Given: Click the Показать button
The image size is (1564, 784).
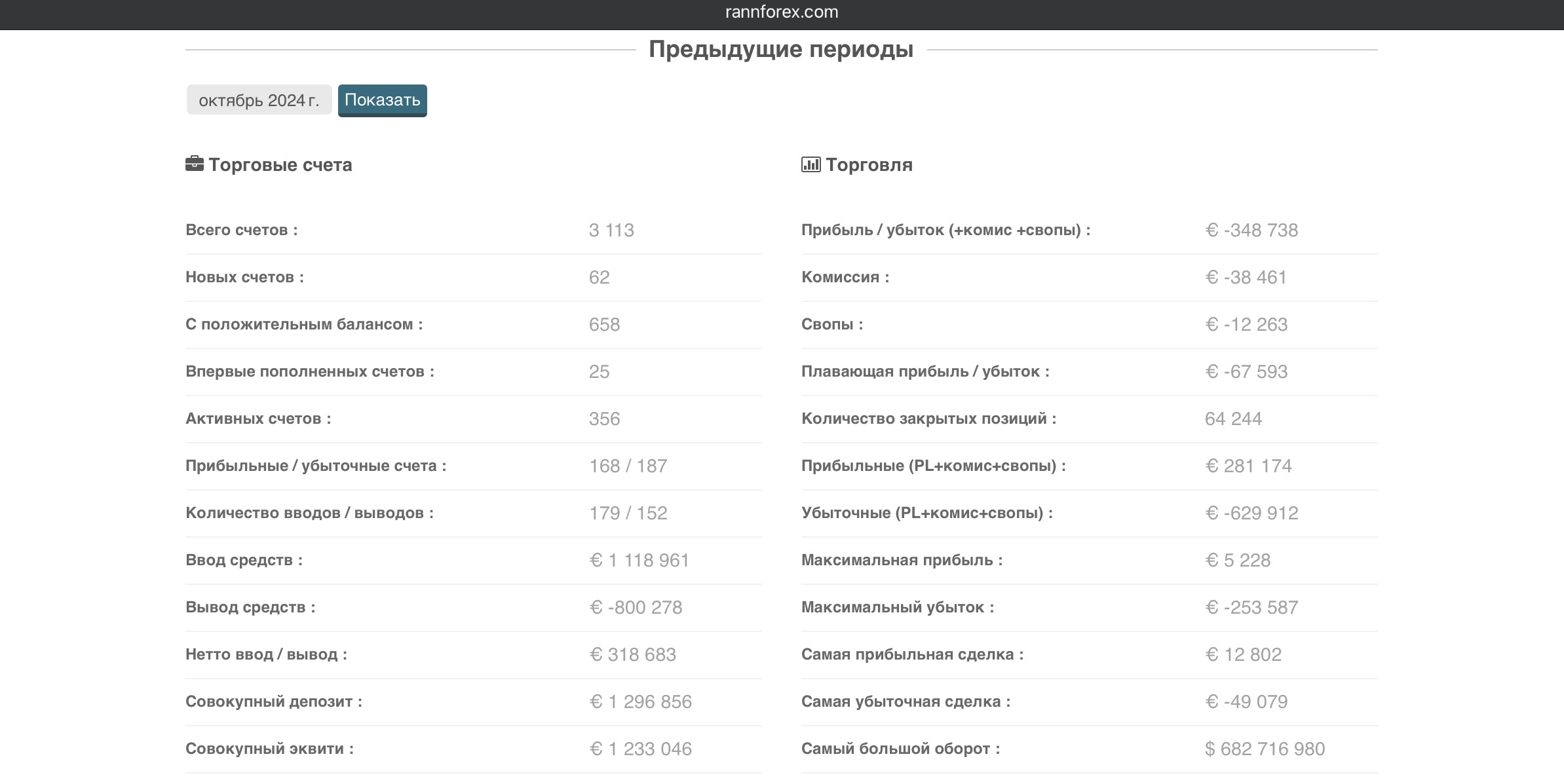Looking at the screenshot, I should tap(382, 100).
